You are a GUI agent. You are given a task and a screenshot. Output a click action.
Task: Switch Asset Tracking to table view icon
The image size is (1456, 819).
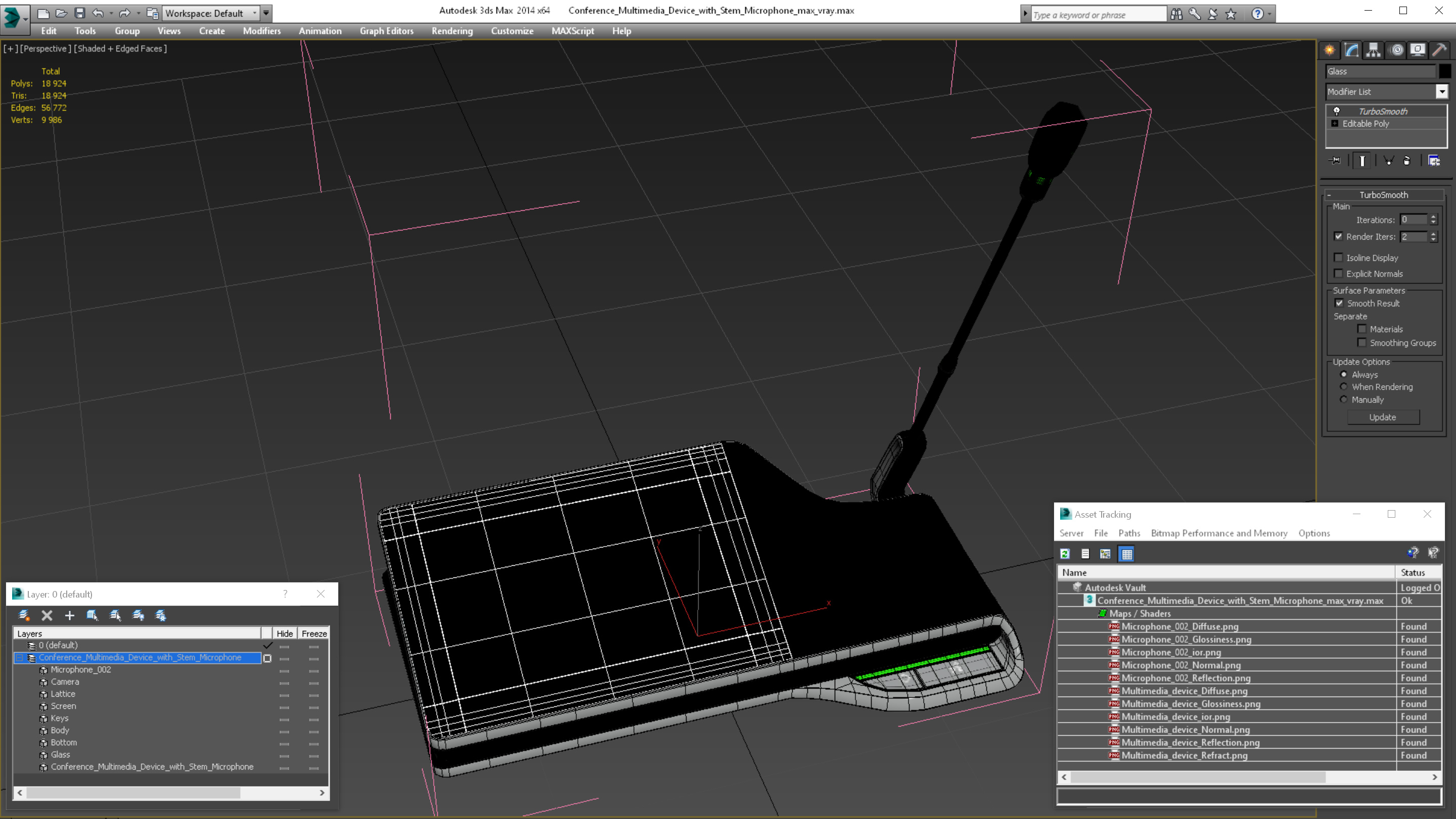[x=1126, y=554]
